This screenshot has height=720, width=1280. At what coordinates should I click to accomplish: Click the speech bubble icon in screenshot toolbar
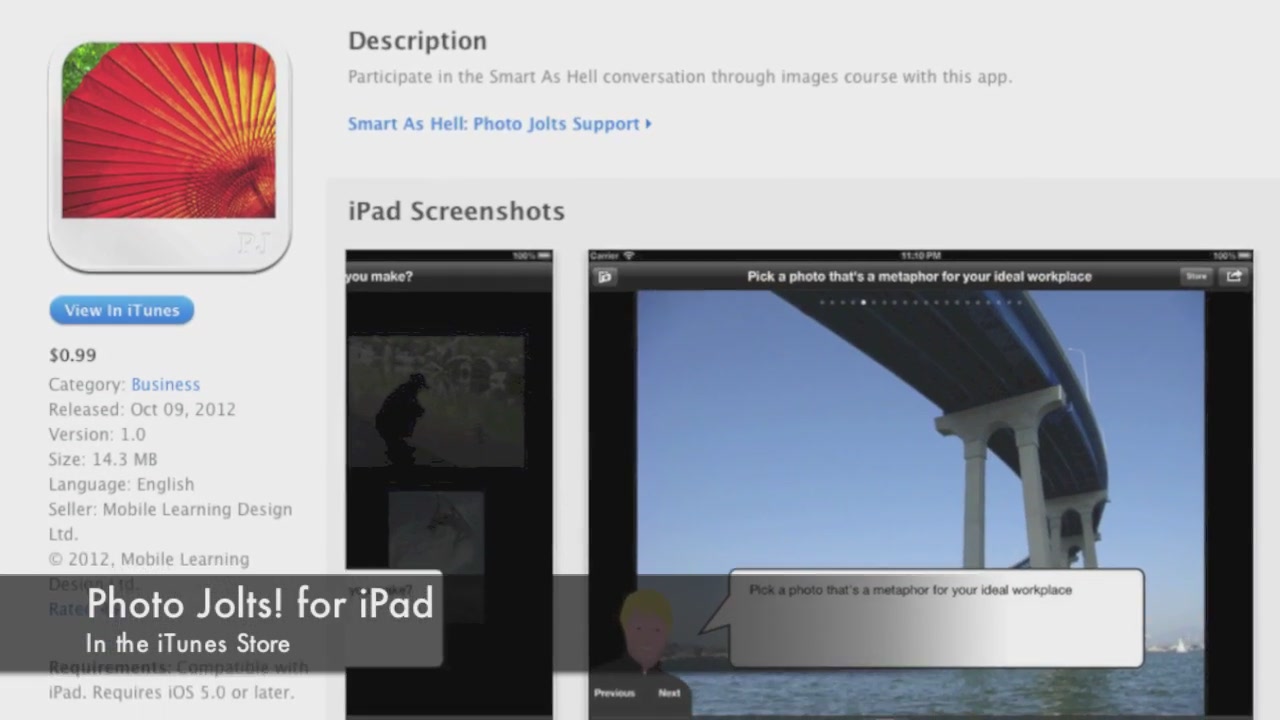604,277
